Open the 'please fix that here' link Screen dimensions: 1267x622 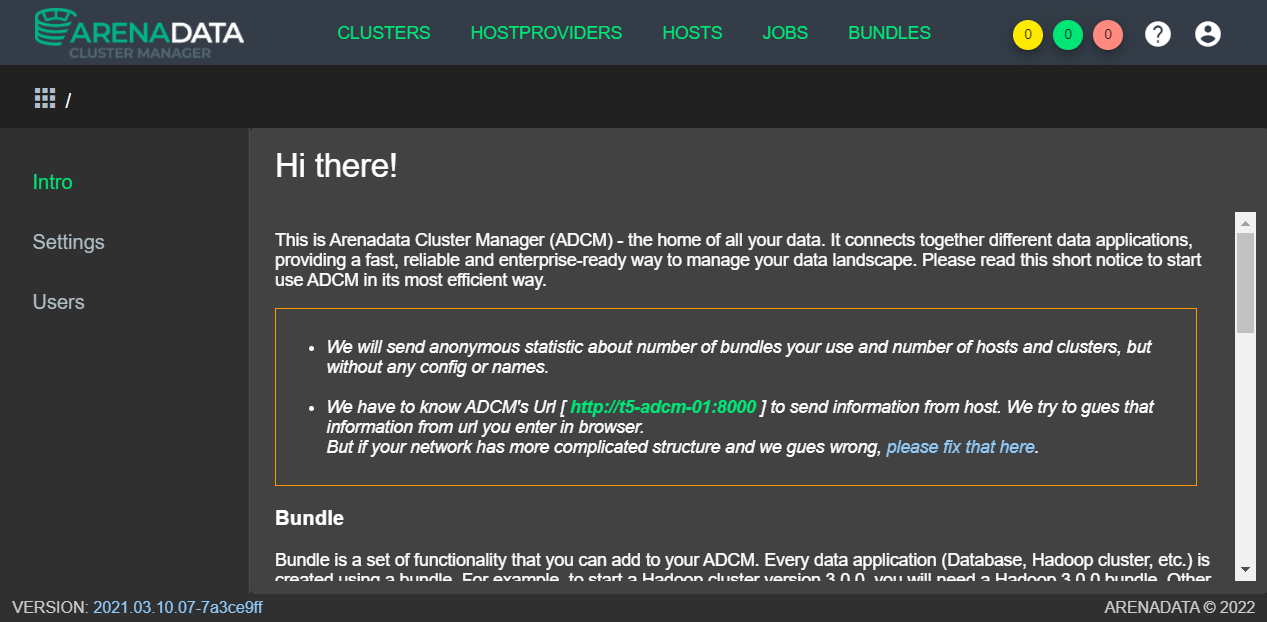(x=959, y=446)
